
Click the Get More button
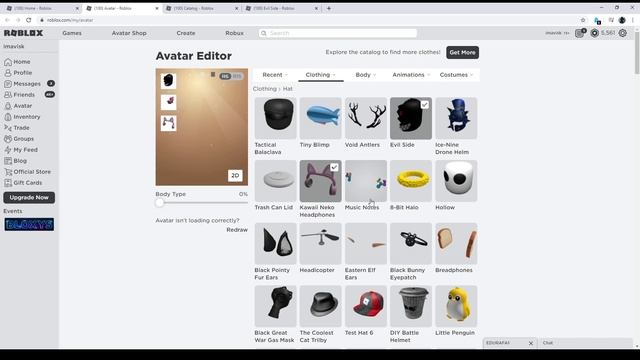tap(462, 52)
